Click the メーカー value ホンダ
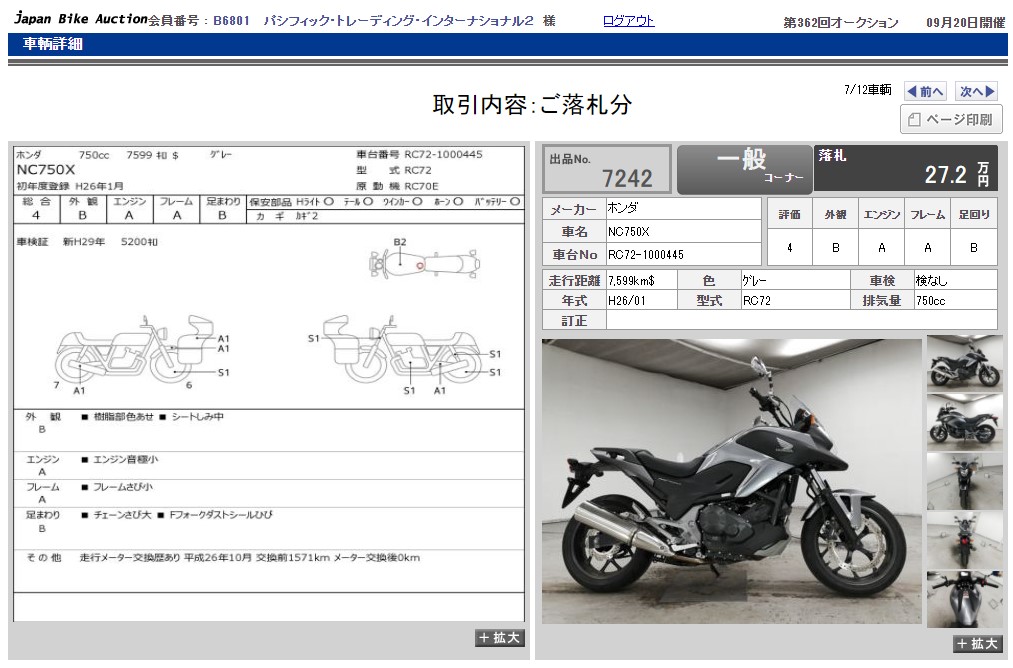Image resolution: width=1013 pixels, height=668 pixels. [x=622, y=207]
